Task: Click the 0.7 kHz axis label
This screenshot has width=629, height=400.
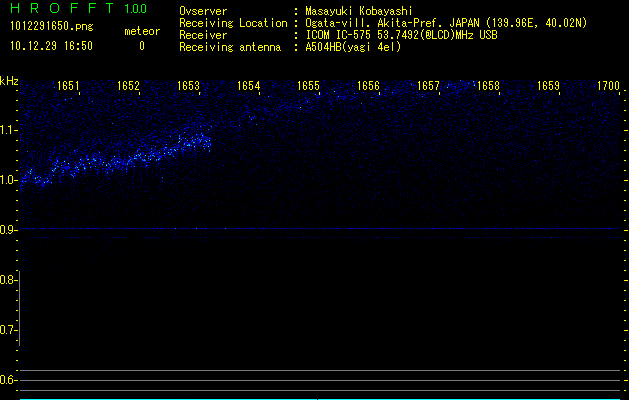Action: pos(8,330)
